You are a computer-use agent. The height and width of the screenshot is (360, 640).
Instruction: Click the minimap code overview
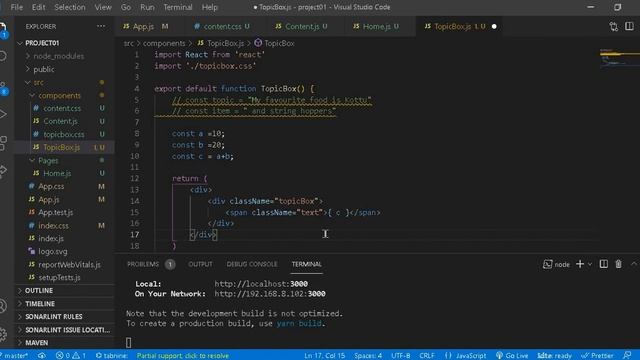[619, 57]
